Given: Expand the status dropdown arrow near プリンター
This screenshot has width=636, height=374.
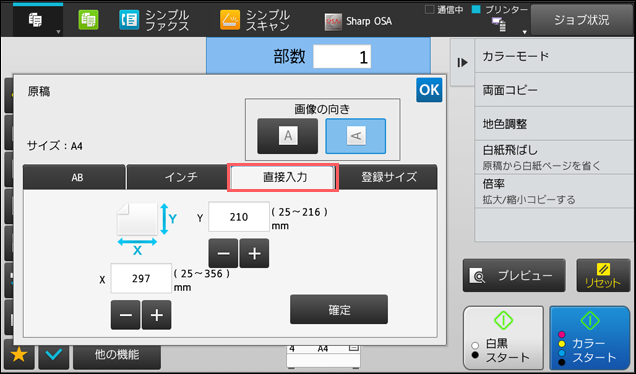Looking at the screenshot, I should click(x=524, y=32).
